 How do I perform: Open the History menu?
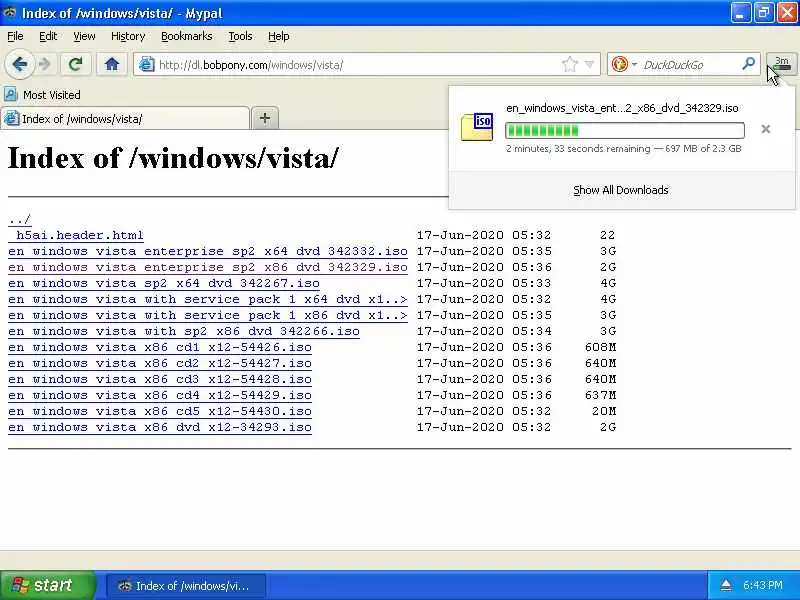click(x=128, y=36)
